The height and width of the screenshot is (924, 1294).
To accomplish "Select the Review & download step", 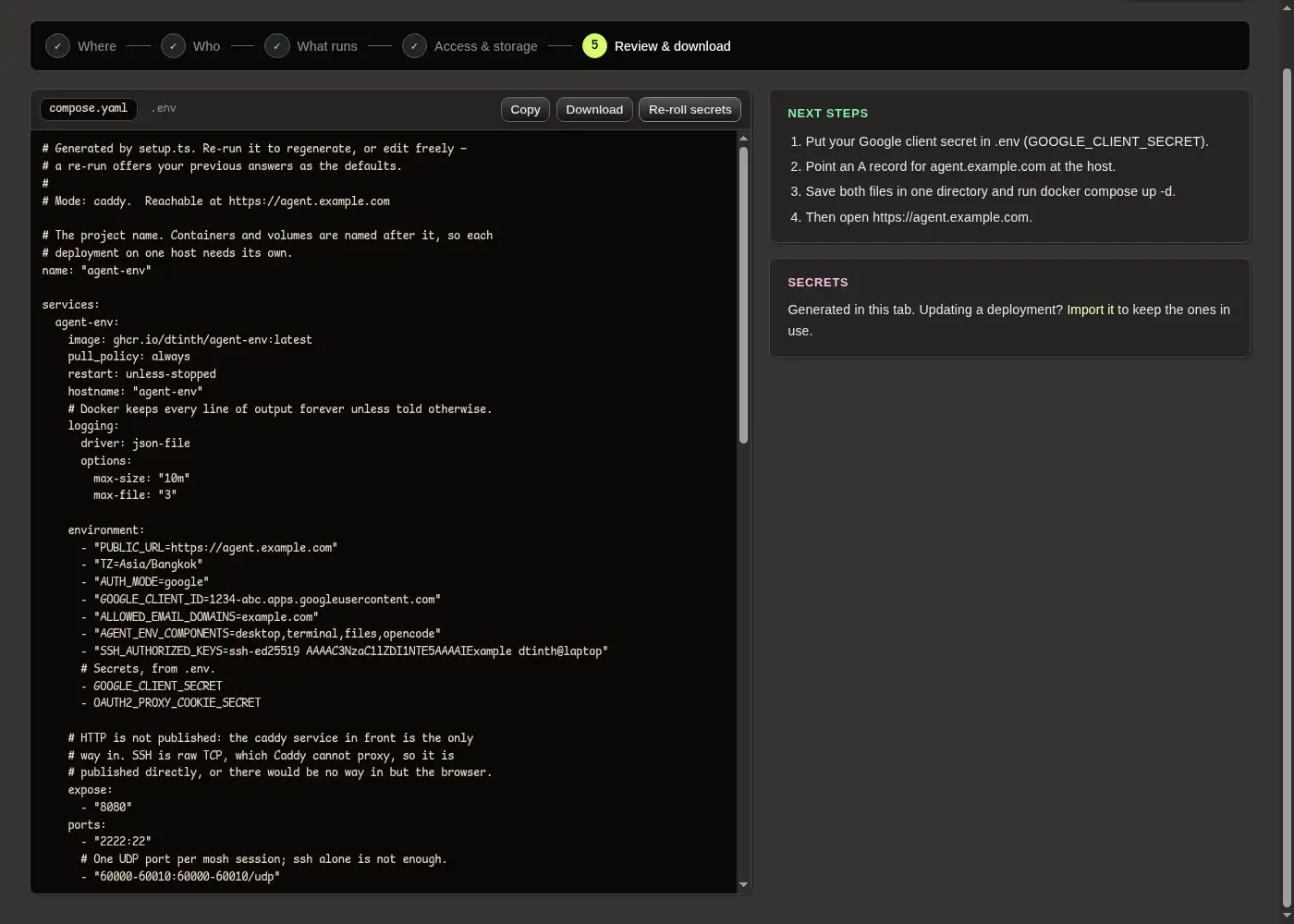I will (657, 46).
